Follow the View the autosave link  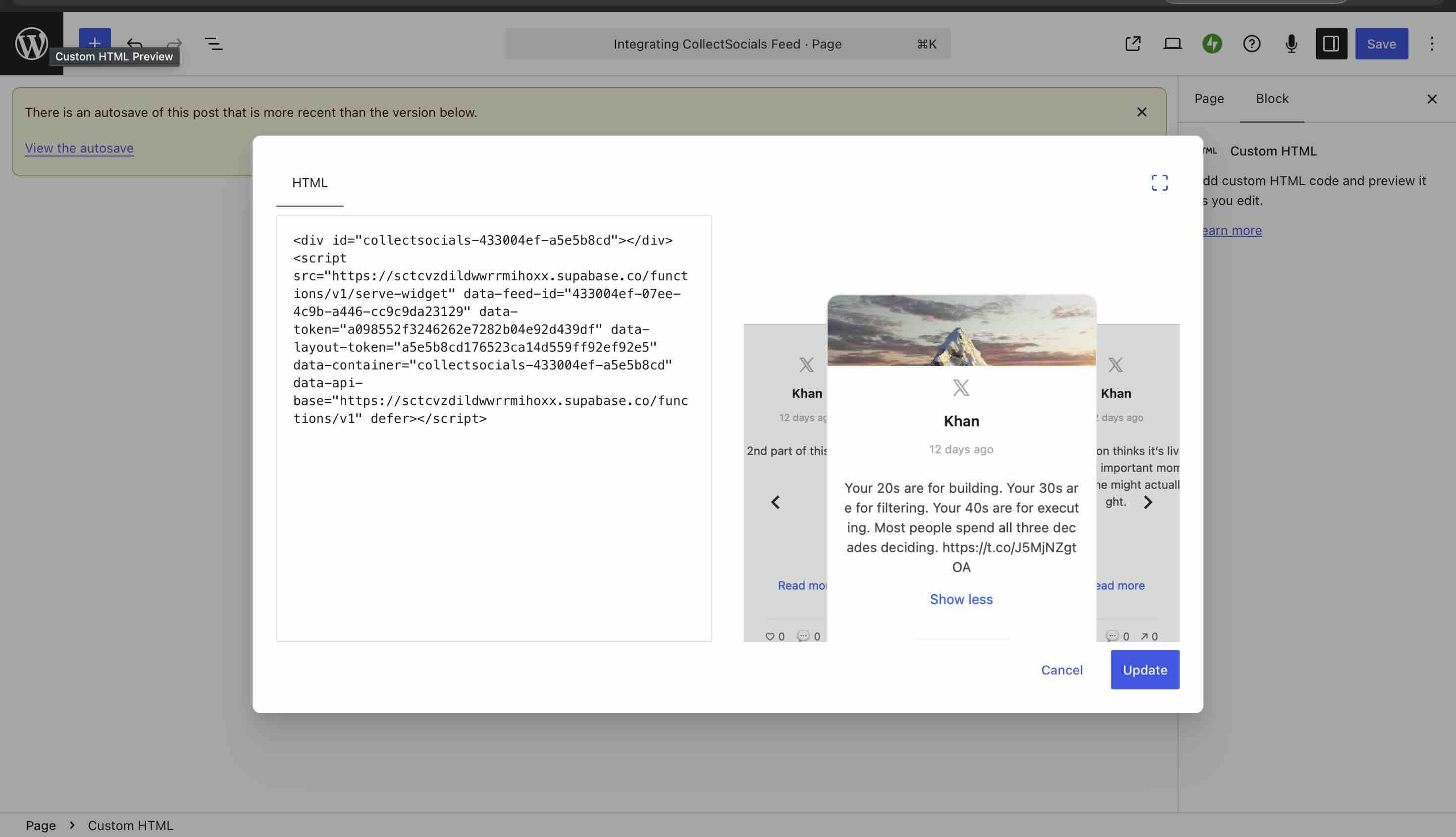pos(79,148)
